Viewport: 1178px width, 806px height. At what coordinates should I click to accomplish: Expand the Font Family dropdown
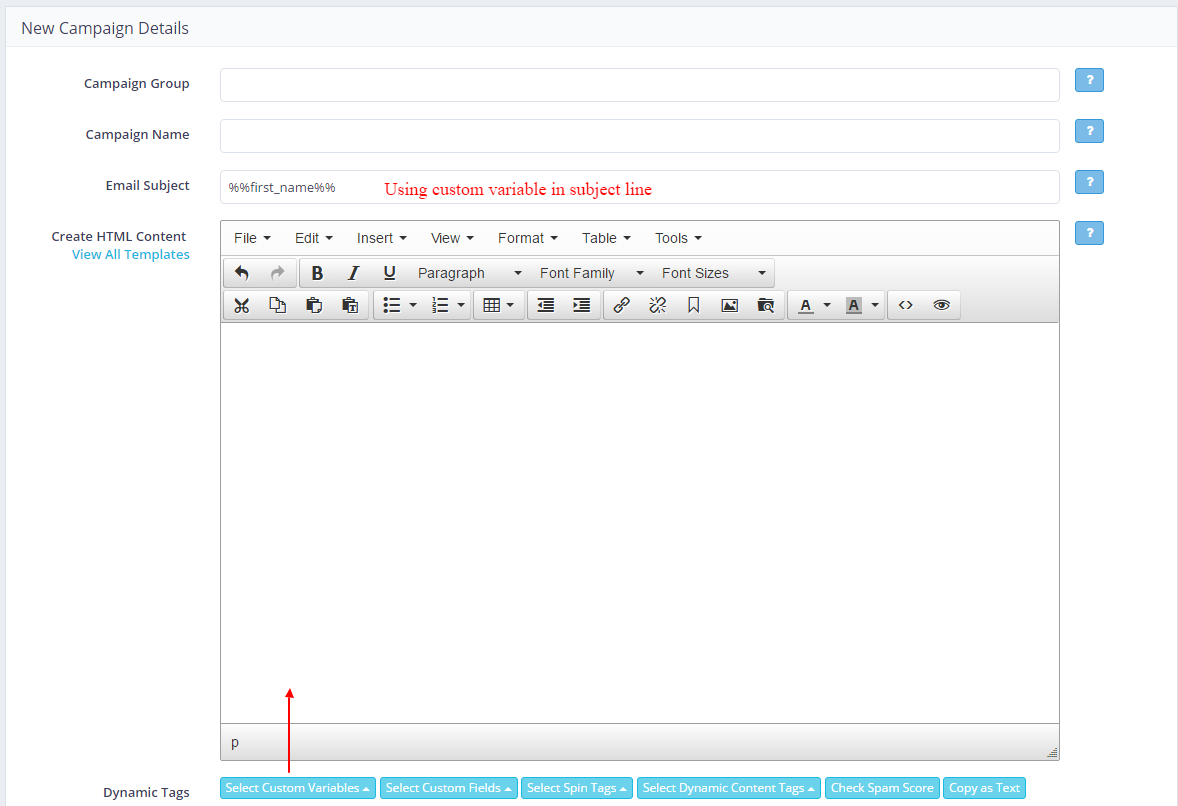click(591, 273)
